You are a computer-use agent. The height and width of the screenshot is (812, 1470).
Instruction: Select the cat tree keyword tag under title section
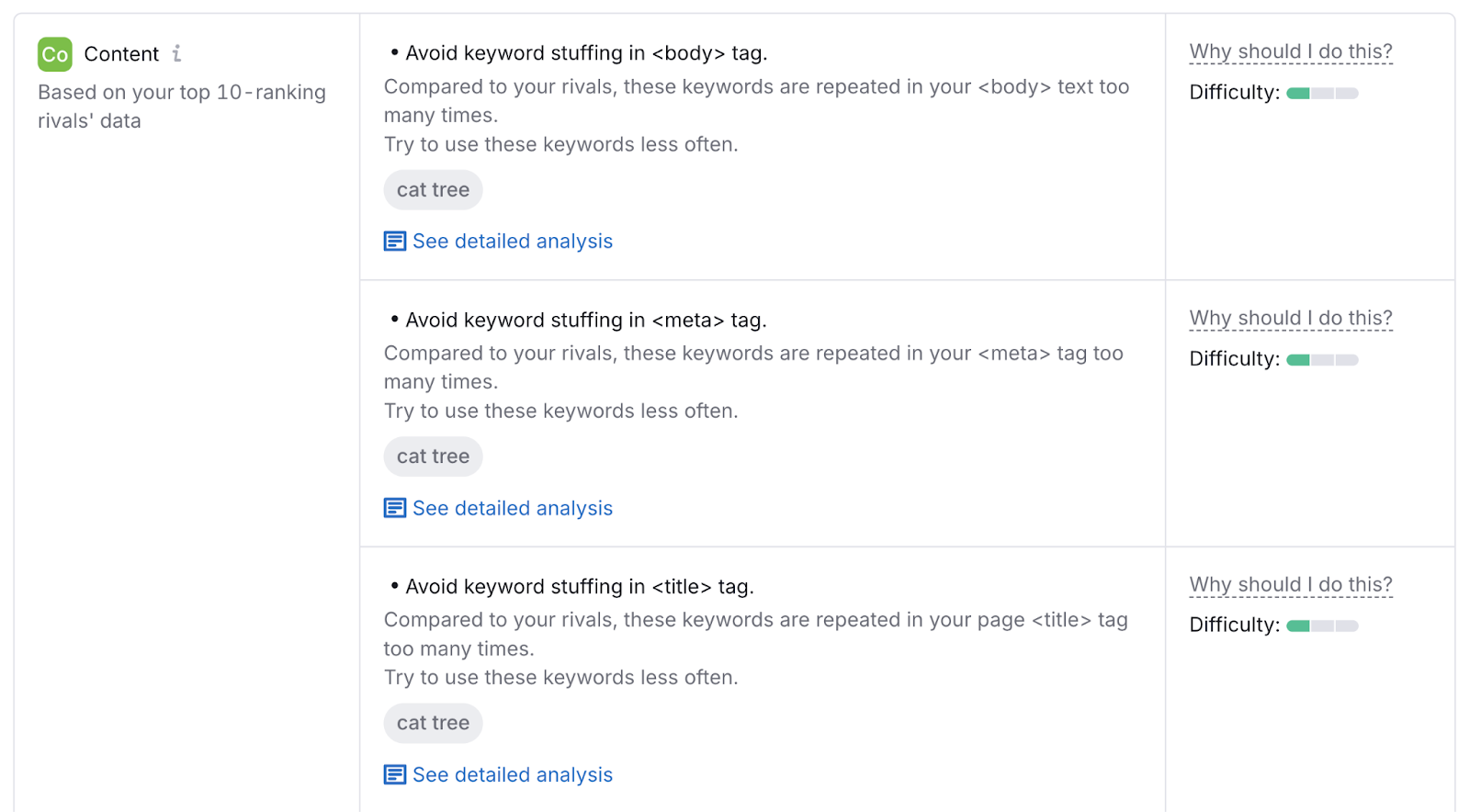(433, 723)
